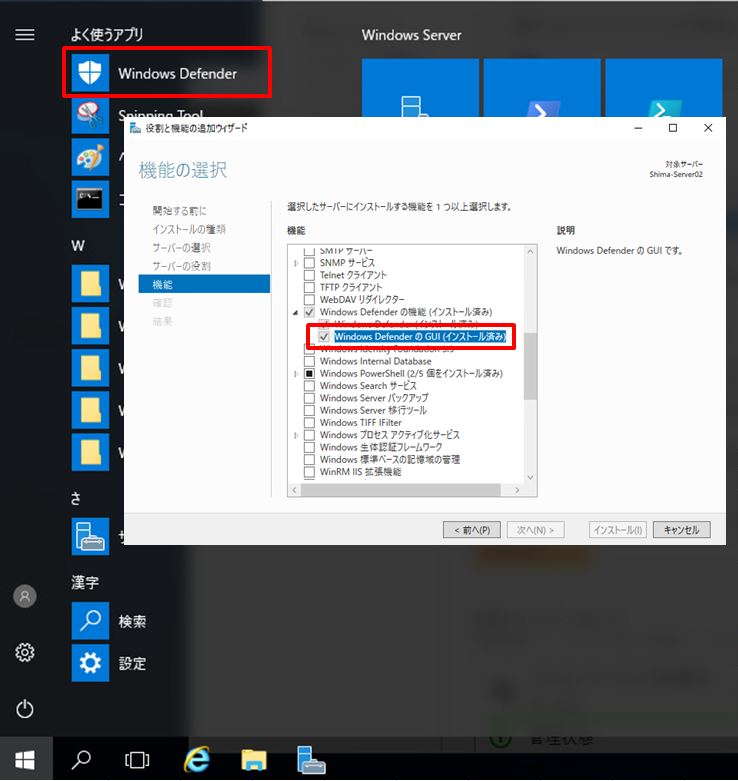Screen dimensions: 738x781
Task: Expand the Windows PowerShell node
Action: point(296,374)
